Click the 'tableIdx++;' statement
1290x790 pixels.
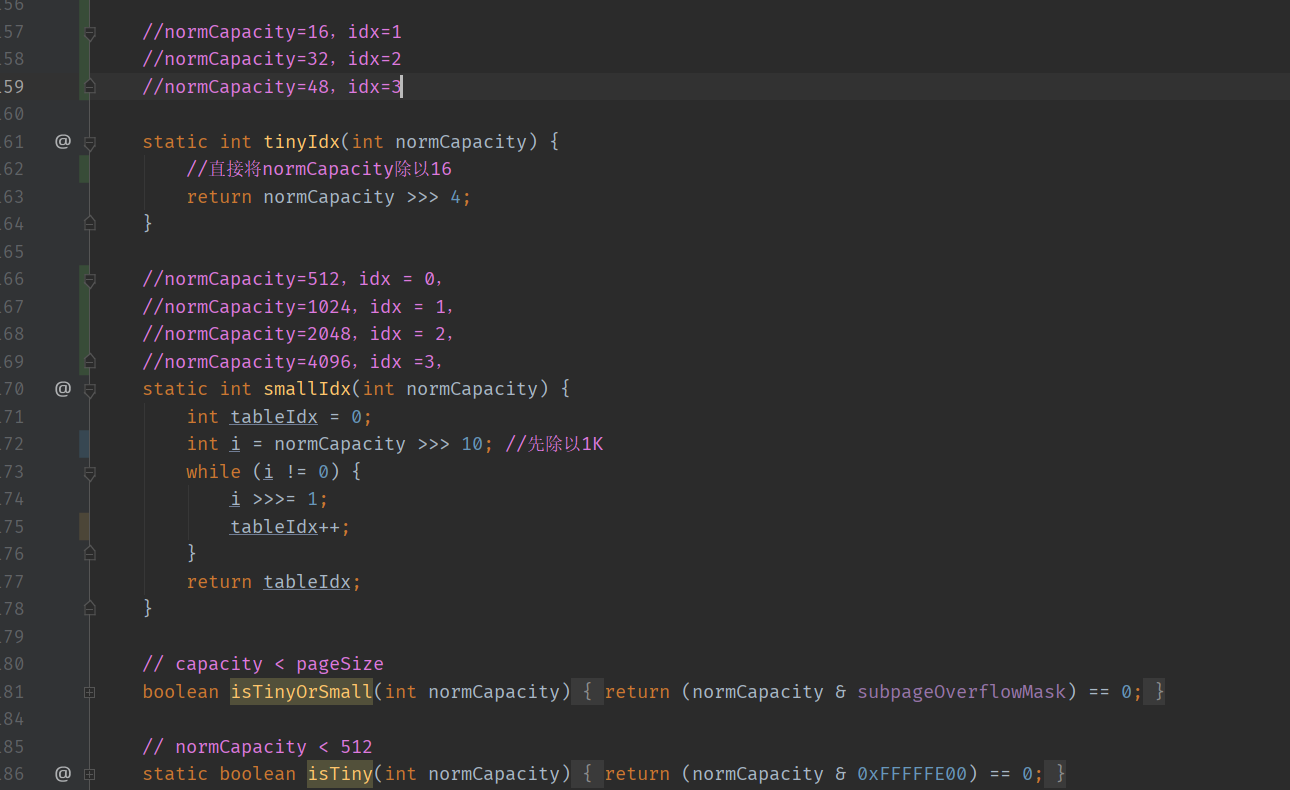[290, 526]
